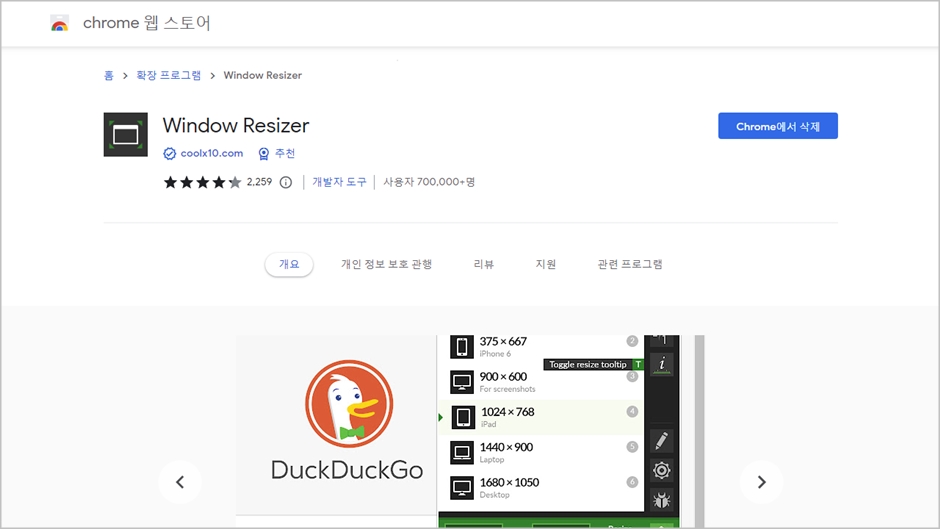Open the 지원 tab
This screenshot has width=940, height=529.
546,264
